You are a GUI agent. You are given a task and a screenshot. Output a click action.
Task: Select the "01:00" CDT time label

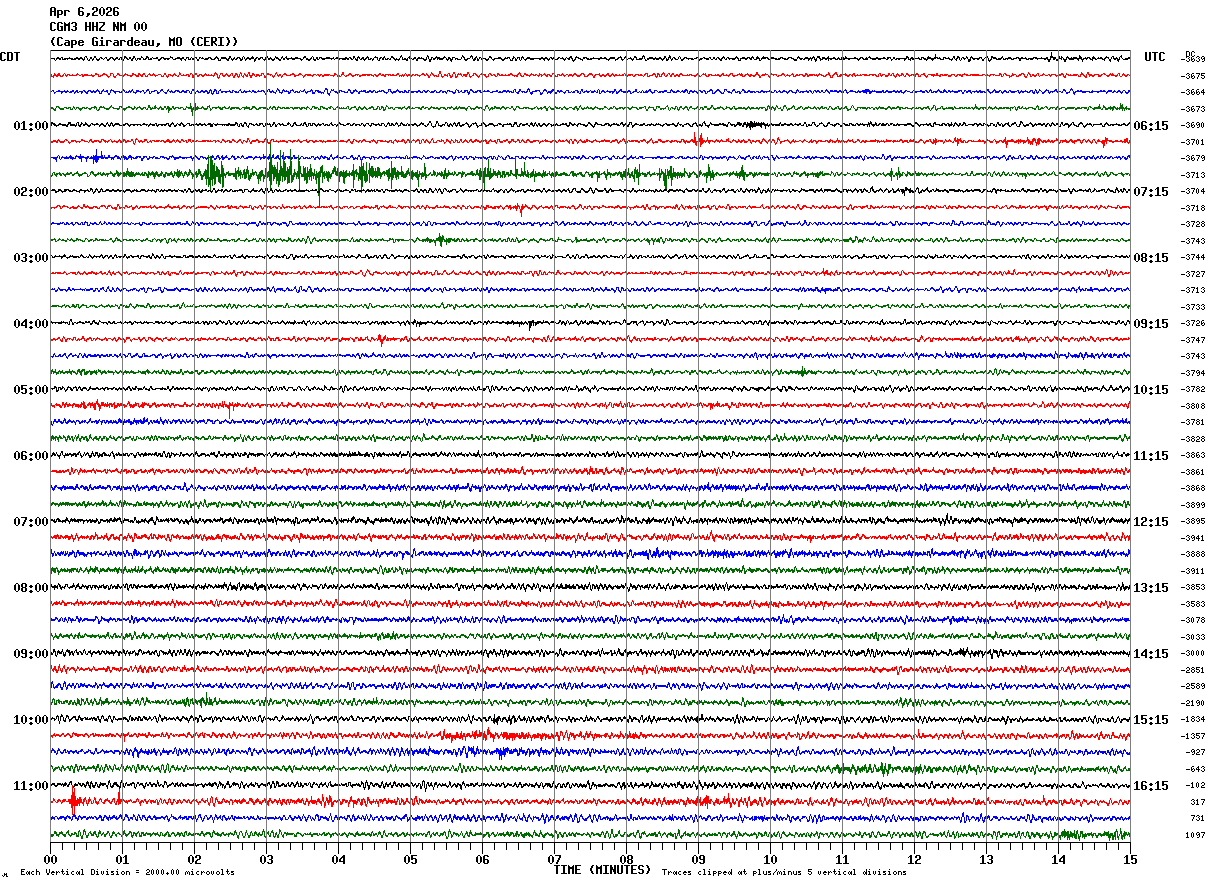pyautogui.click(x=31, y=126)
